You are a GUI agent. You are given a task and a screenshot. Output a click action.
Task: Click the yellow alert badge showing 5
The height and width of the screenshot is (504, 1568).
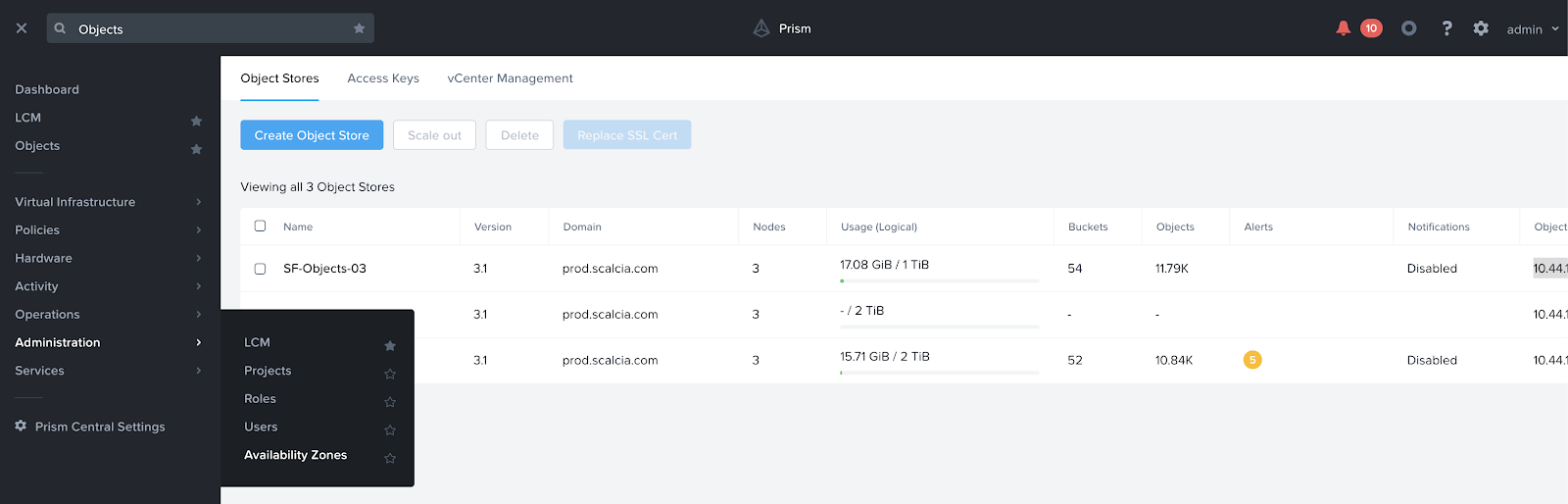[1252, 360]
